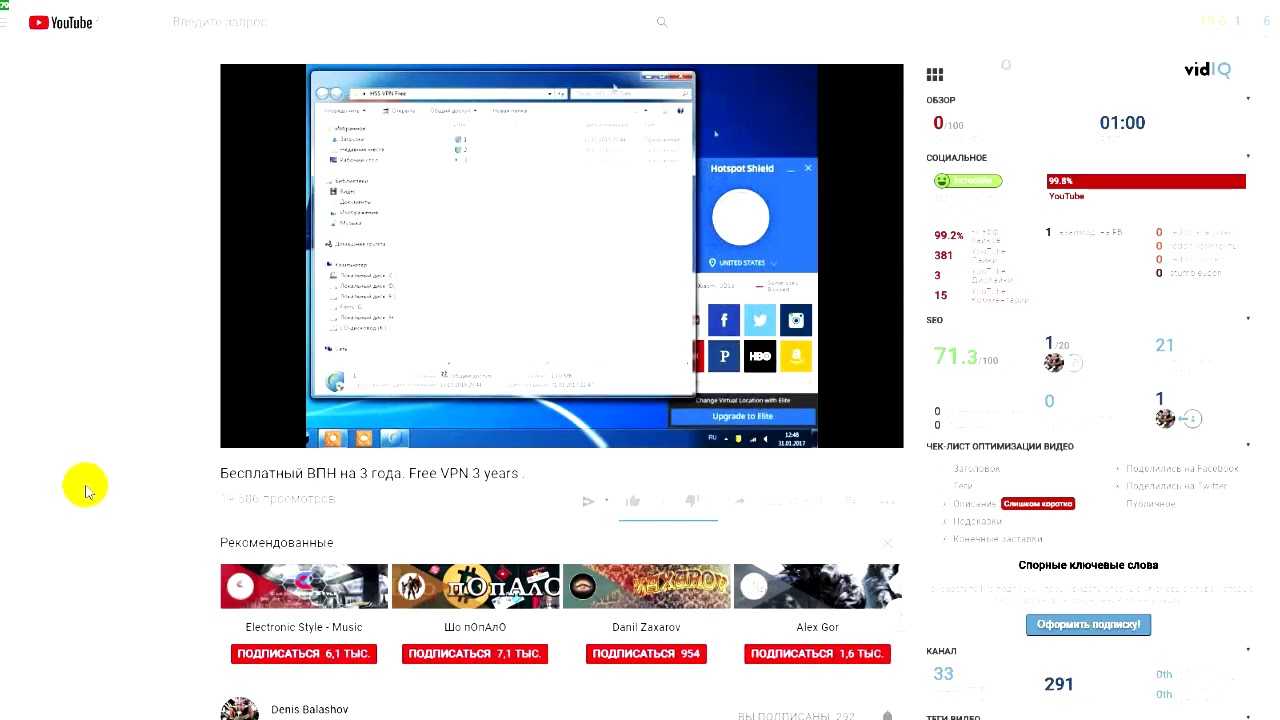Click the dislike thumbs-down icon
Screen dimensions: 1280x720
click(691, 501)
